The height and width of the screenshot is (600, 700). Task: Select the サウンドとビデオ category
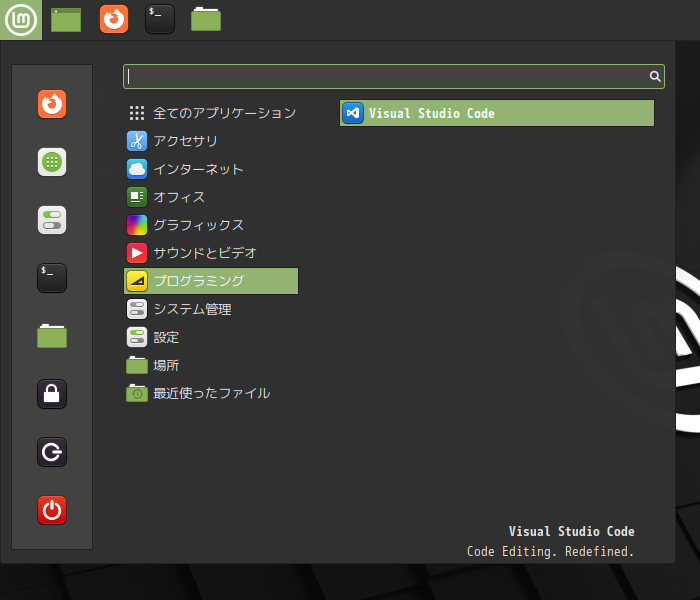pos(211,253)
